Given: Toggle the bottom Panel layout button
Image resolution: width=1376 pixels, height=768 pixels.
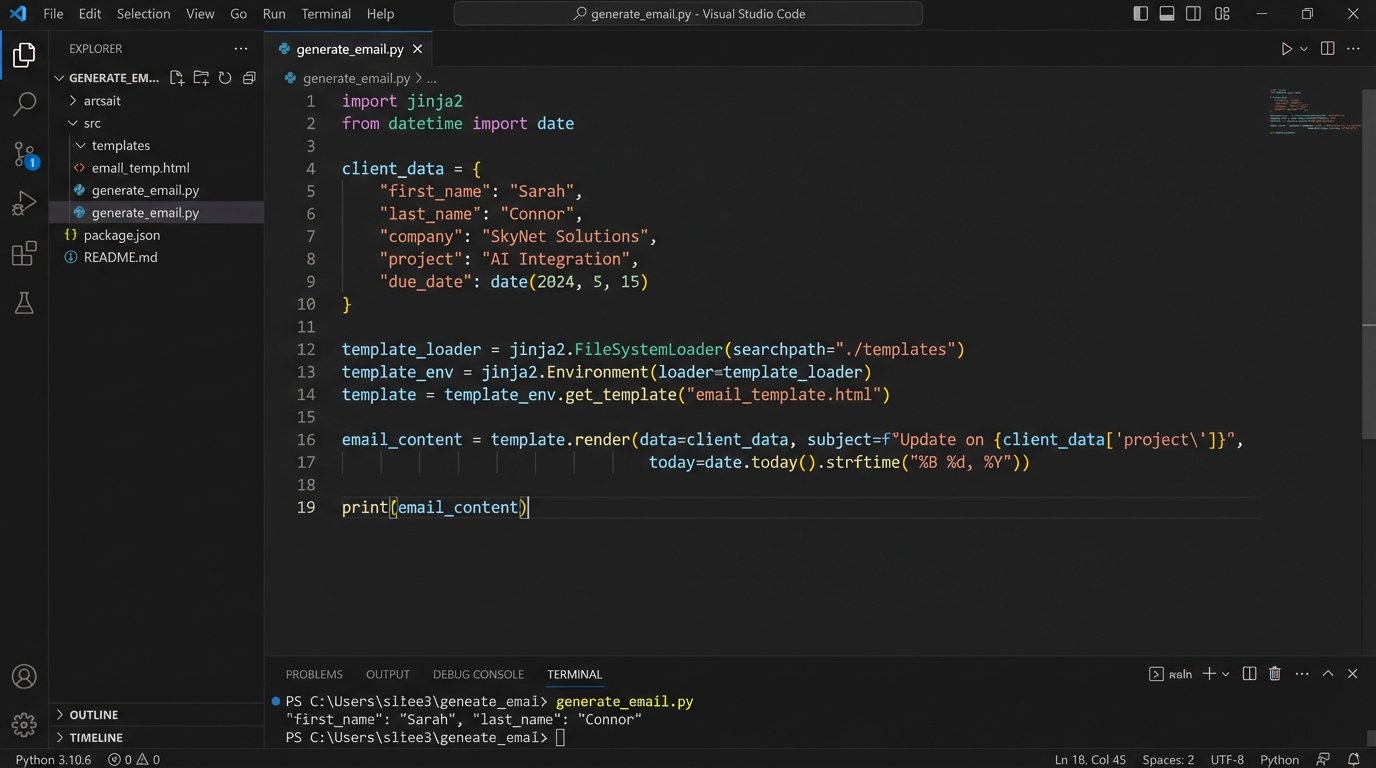Looking at the screenshot, I should coord(1167,14).
